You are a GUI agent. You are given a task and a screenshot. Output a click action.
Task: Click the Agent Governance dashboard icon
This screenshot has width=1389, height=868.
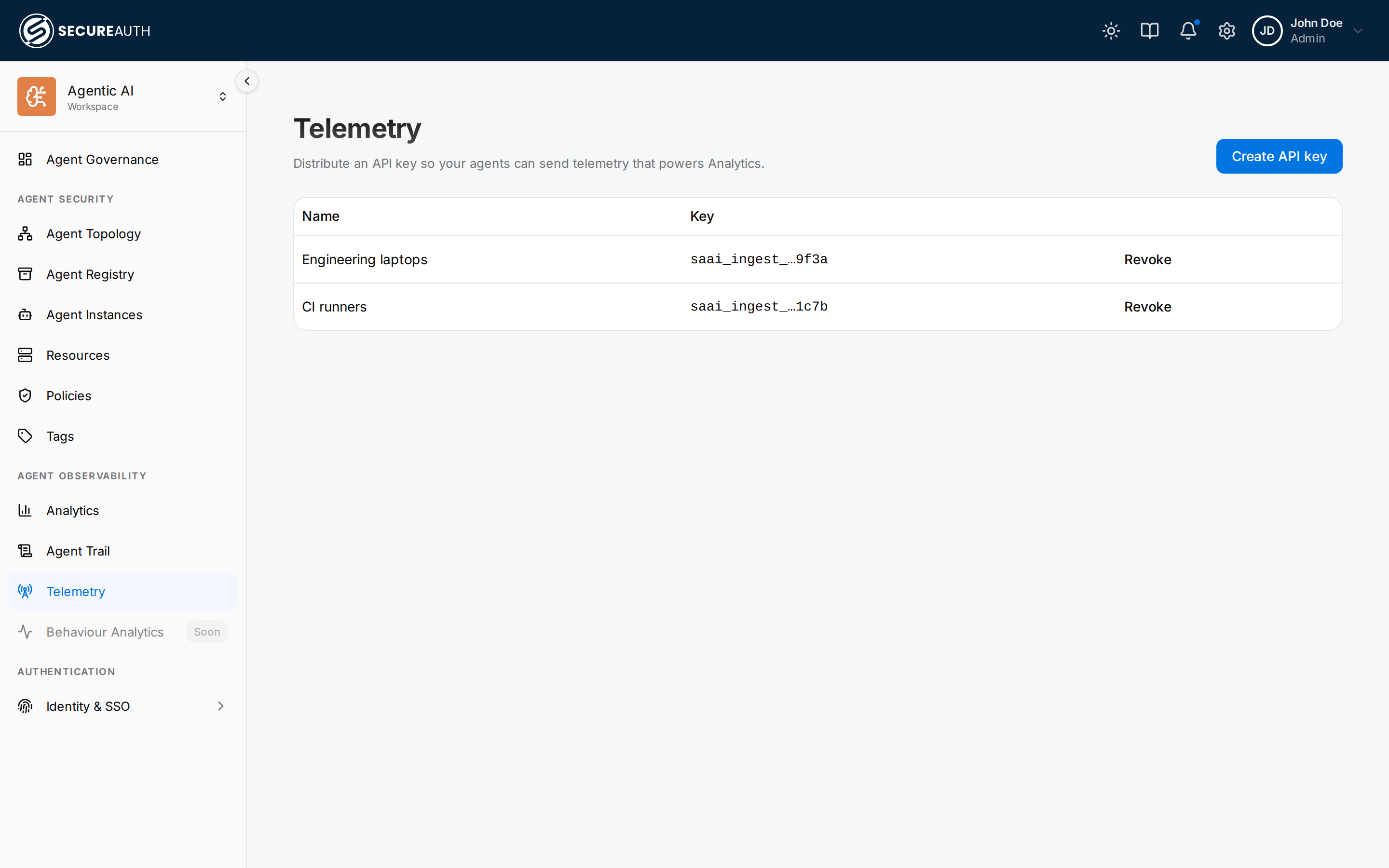click(x=25, y=159)
